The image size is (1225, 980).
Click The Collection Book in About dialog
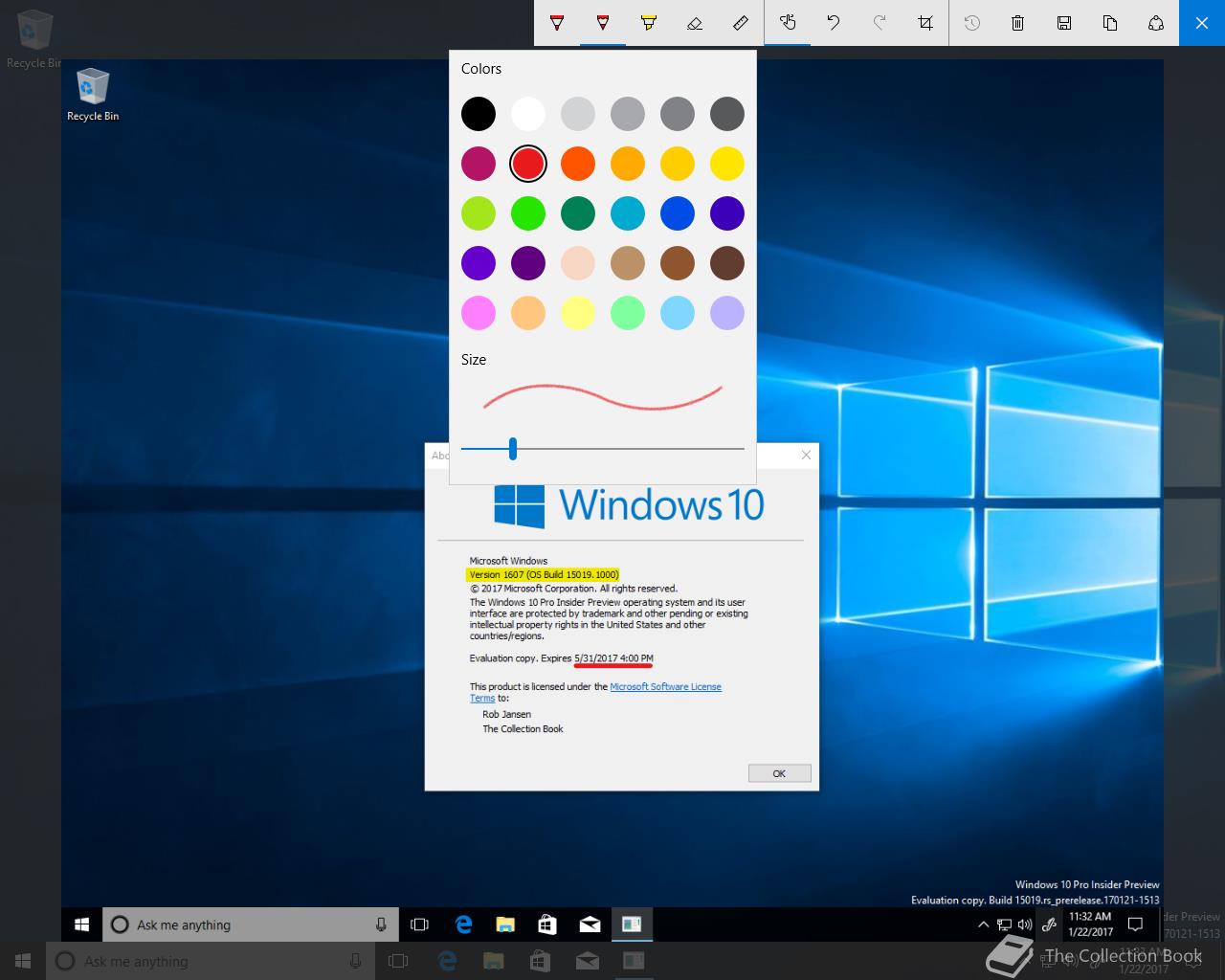tap(523, 729)
